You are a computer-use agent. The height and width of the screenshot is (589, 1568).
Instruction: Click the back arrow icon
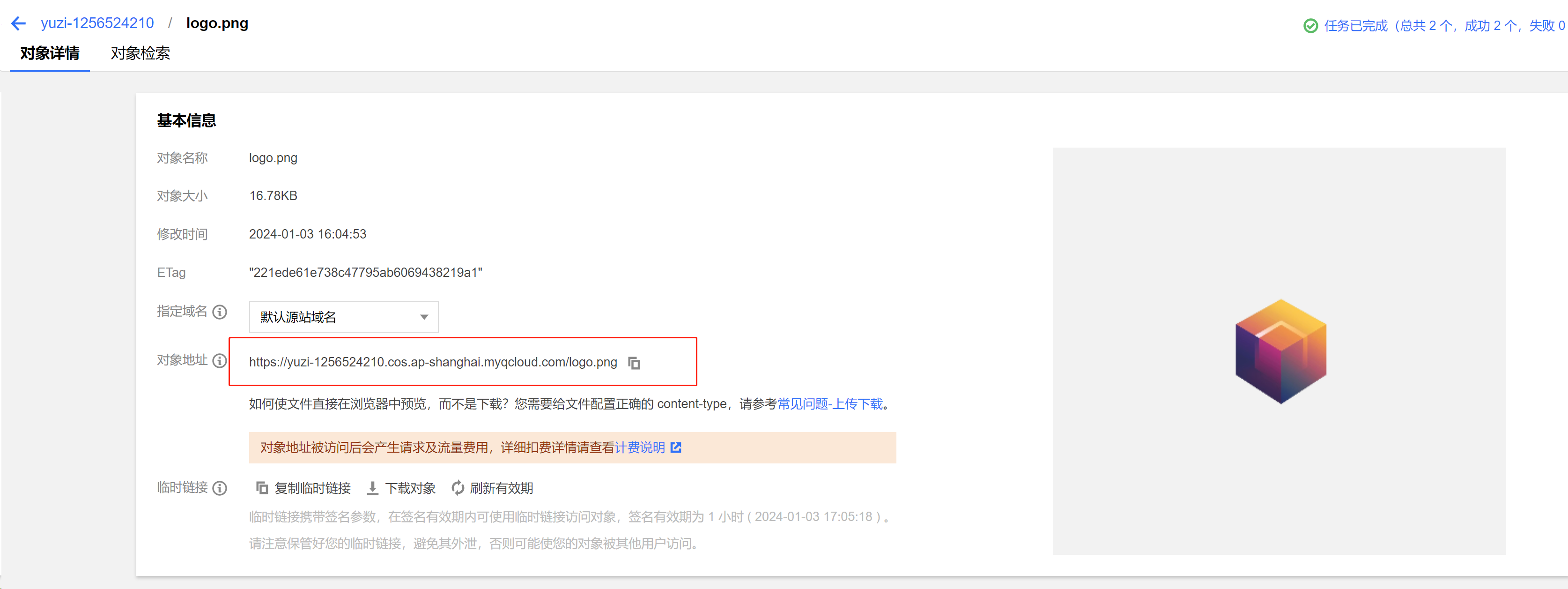click(18, 24)
